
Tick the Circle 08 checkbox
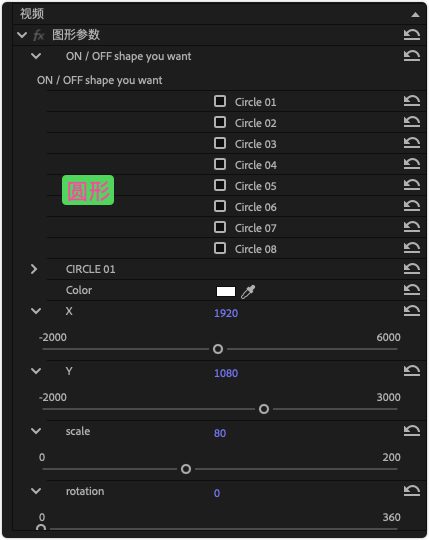tap(220, 248)
